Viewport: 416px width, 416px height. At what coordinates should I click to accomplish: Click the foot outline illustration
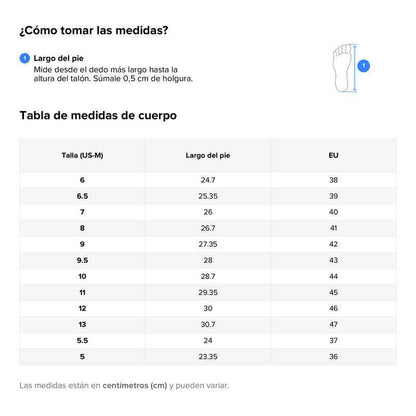[342, 68]
